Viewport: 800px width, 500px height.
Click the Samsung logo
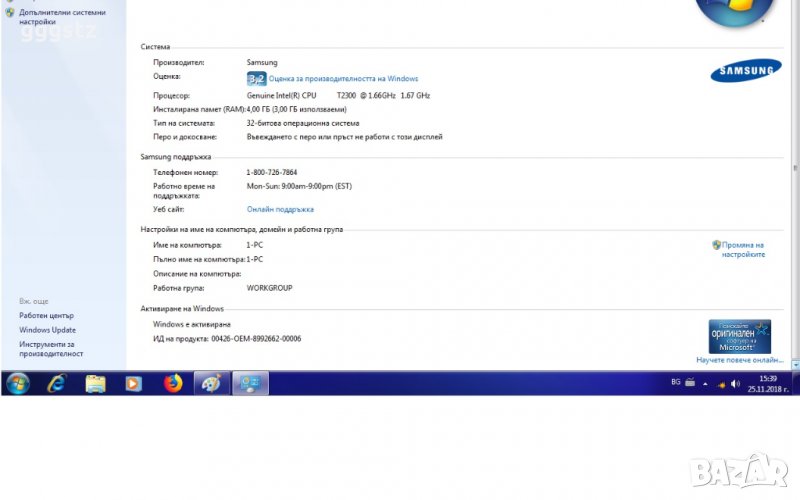point(745,70)
